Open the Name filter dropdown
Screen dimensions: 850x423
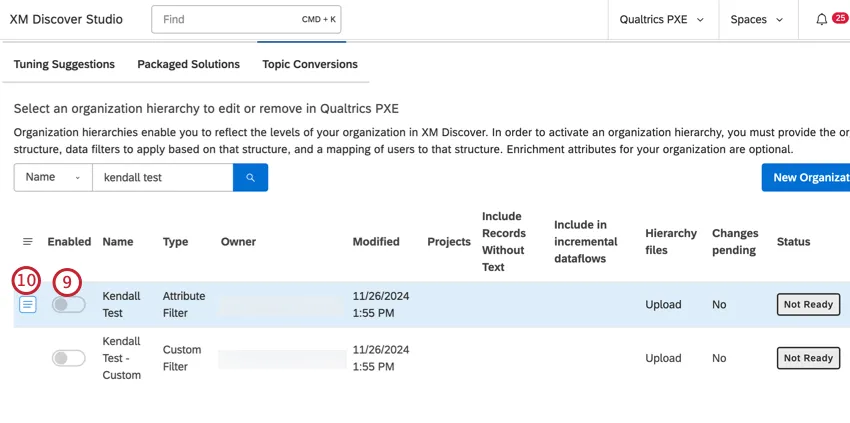pos(53,177)
